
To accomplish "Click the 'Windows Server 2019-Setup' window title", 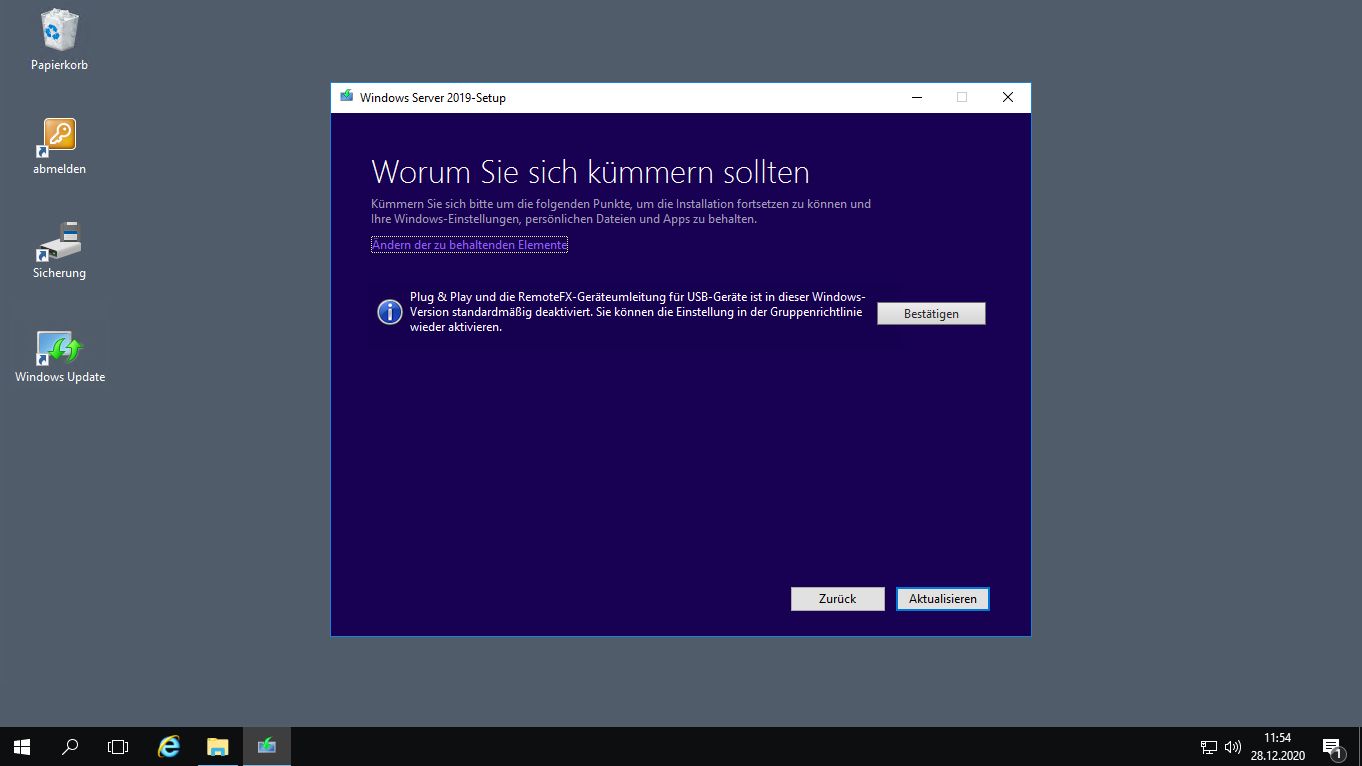I will (433, 98).
